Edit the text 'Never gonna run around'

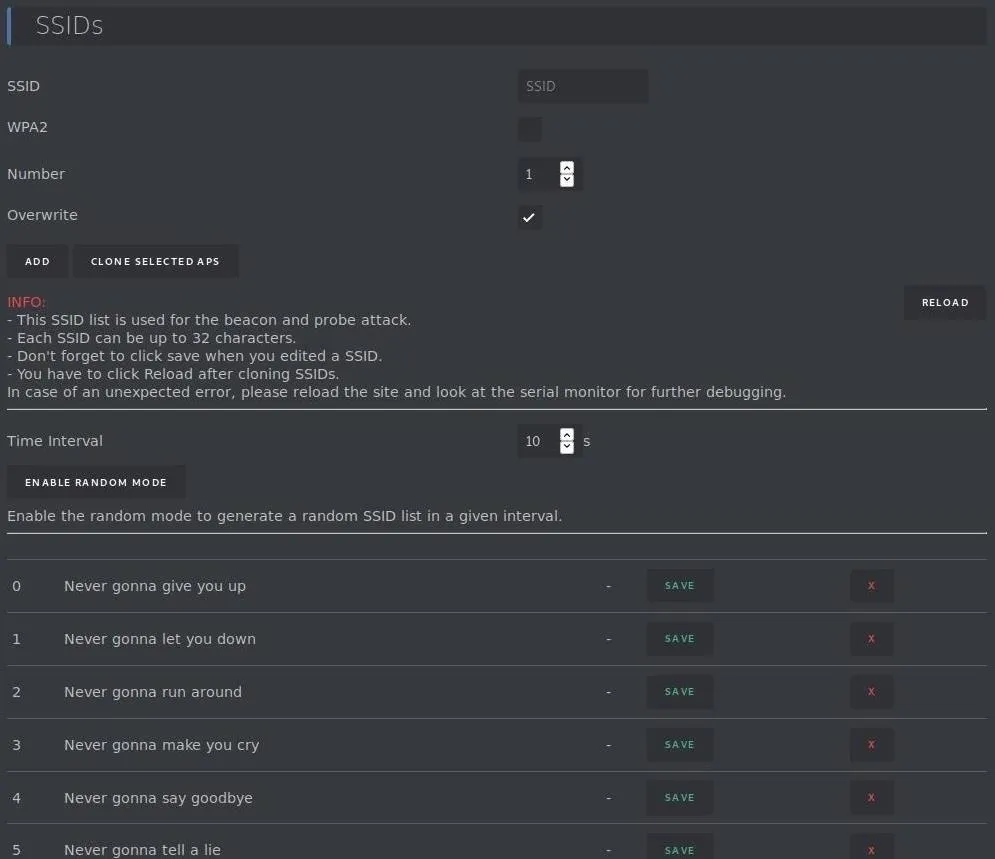[x=153, y=692]
